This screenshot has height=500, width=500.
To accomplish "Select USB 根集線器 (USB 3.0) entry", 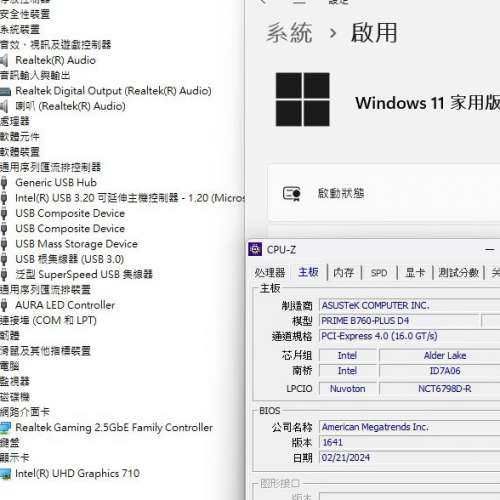I will pyautogui.click(x=70, y=259).
